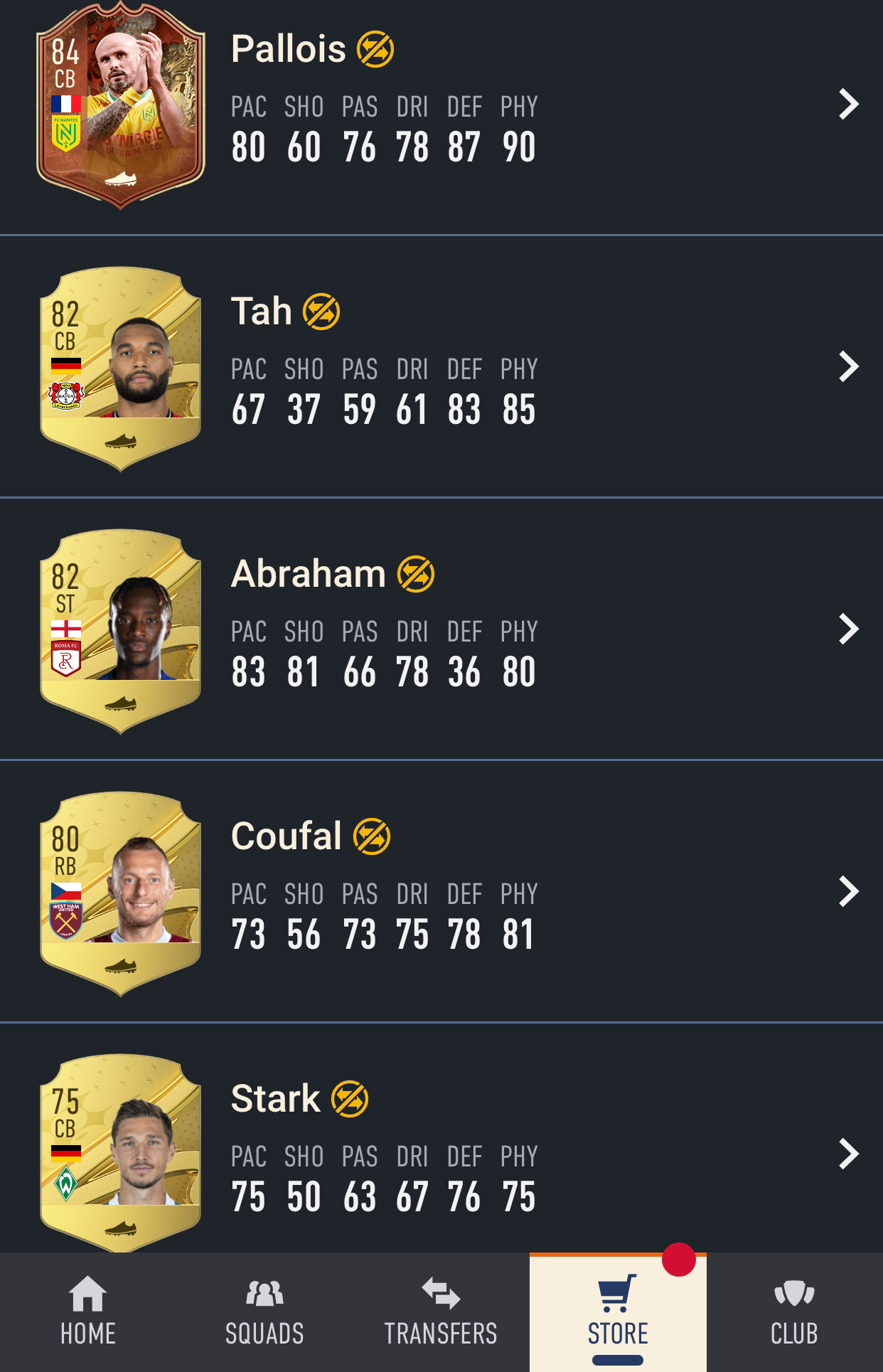Open Coufal details via the right chevron
This screenshot has width=883, height=1372.
tap(849, 892)
